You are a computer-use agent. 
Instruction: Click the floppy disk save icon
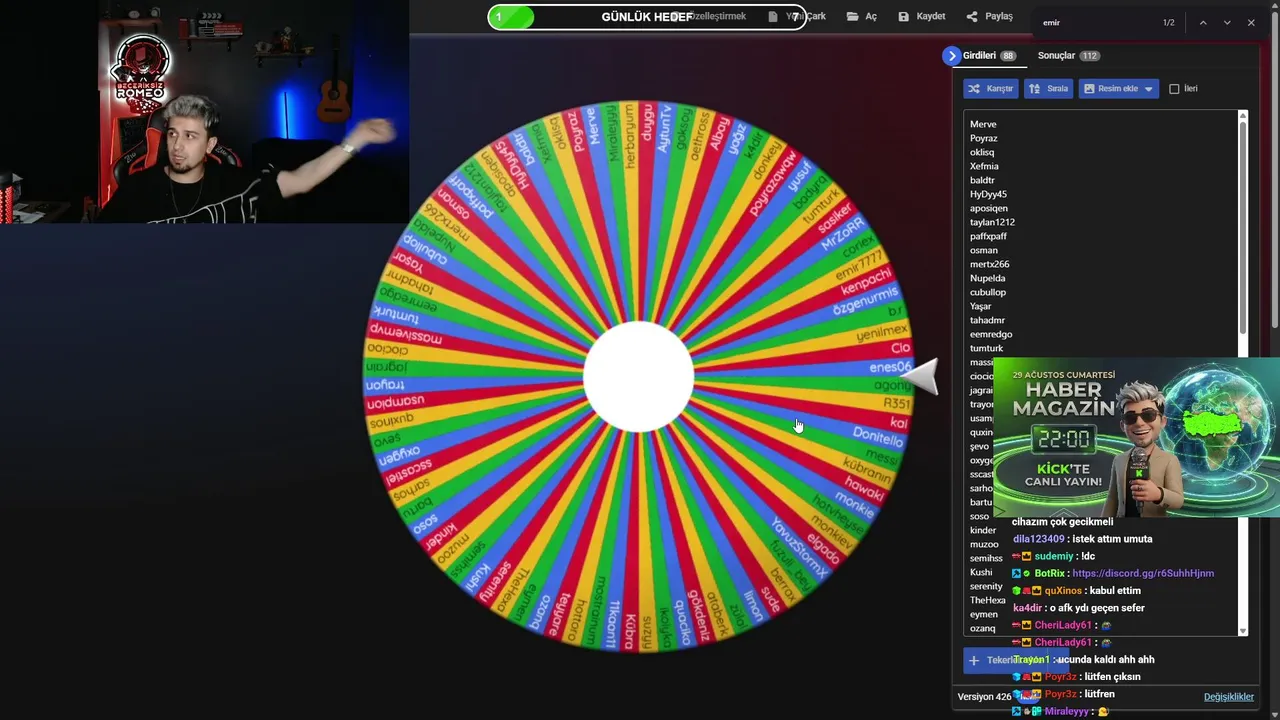coord(904,17)
